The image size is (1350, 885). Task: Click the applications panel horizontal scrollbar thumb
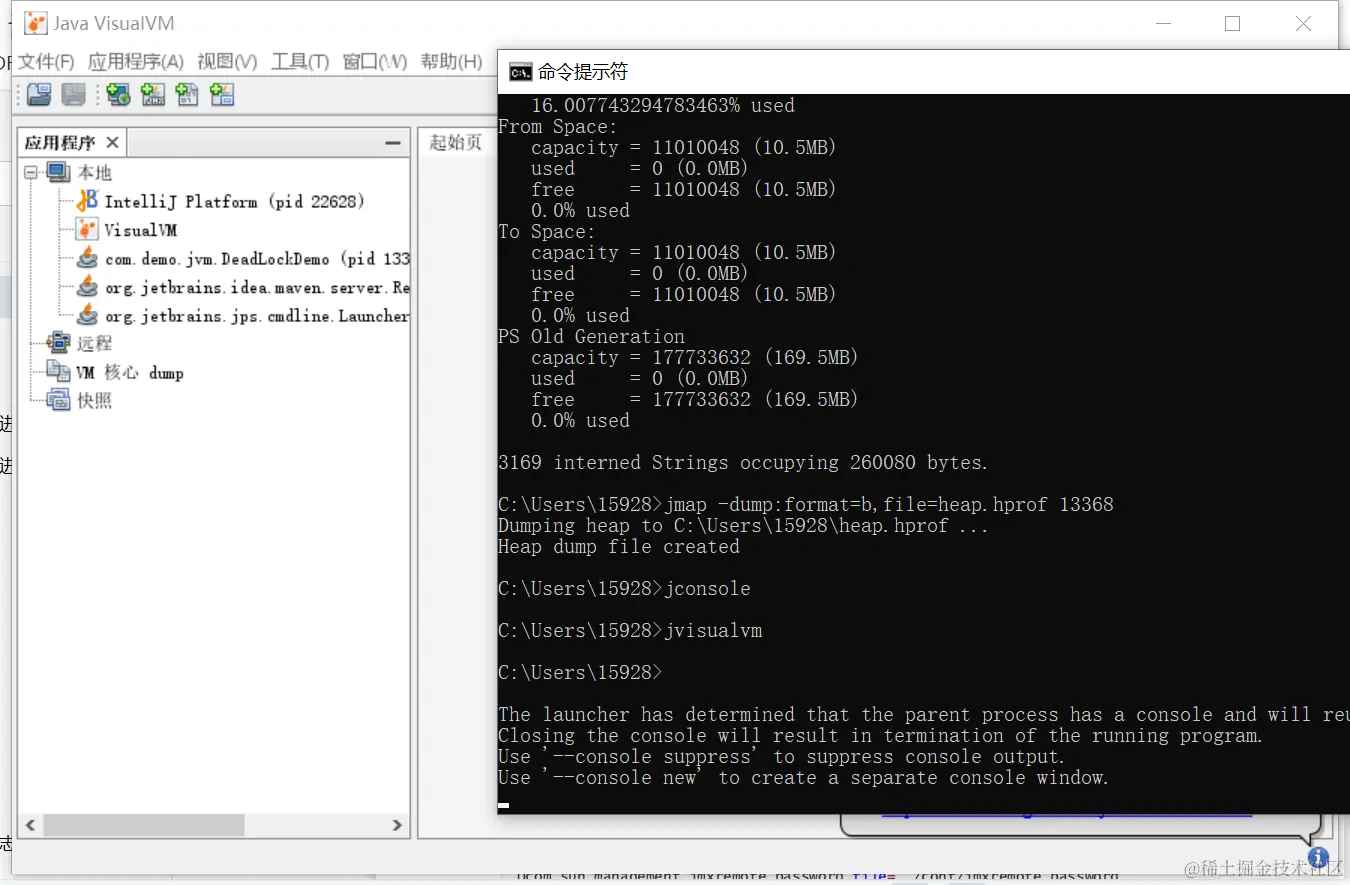click(x=144, y=826)
